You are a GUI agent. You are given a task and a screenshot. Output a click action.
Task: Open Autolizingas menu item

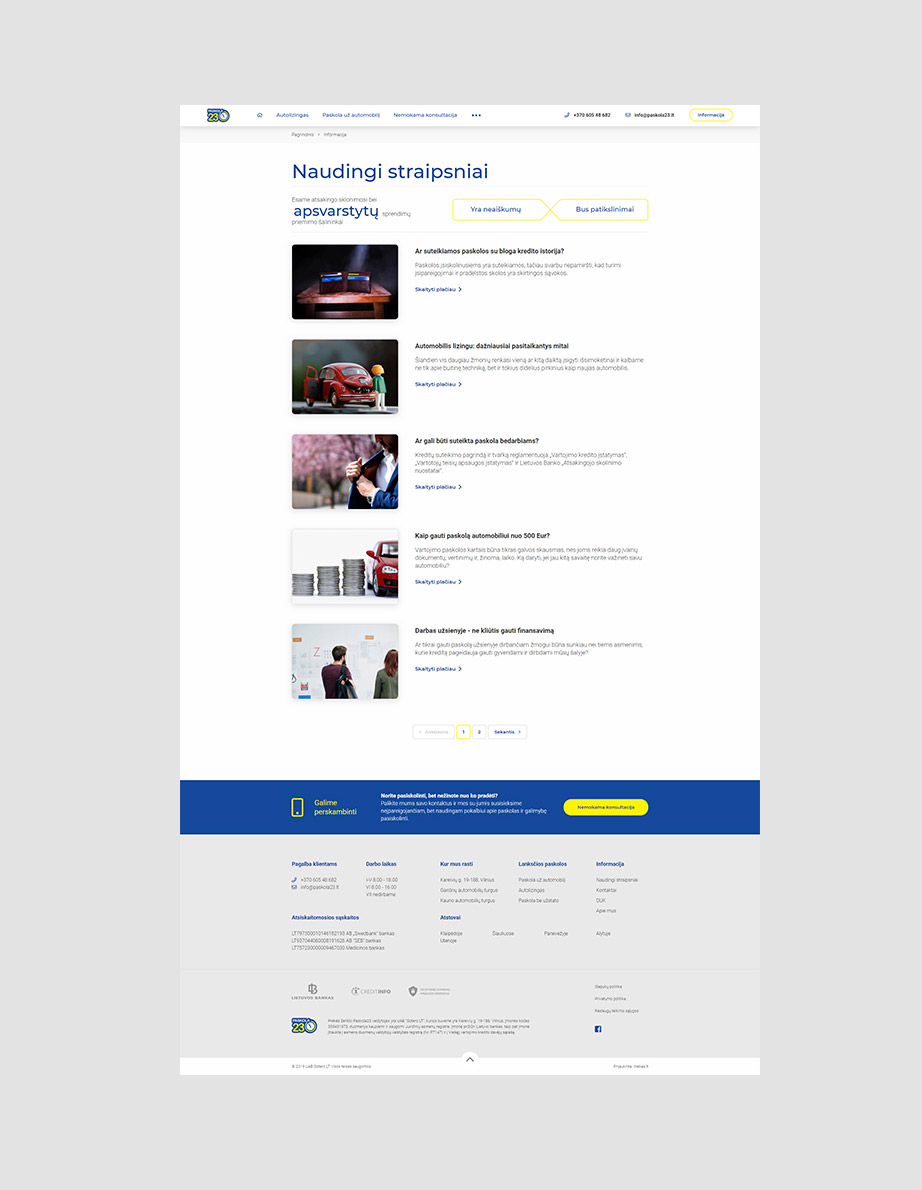pos(292,115)
